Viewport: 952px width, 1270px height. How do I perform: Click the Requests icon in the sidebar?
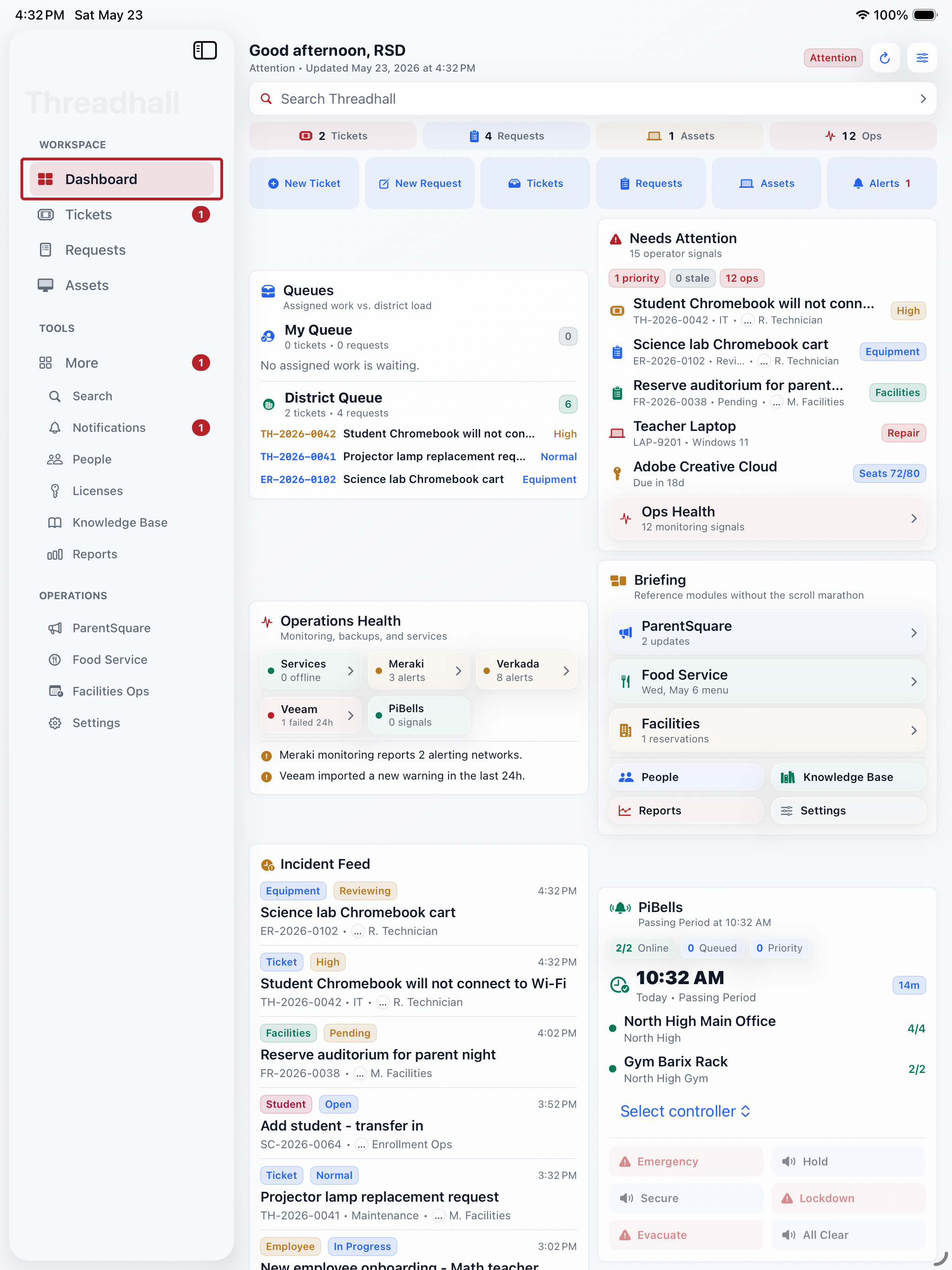tap(46, 250)
